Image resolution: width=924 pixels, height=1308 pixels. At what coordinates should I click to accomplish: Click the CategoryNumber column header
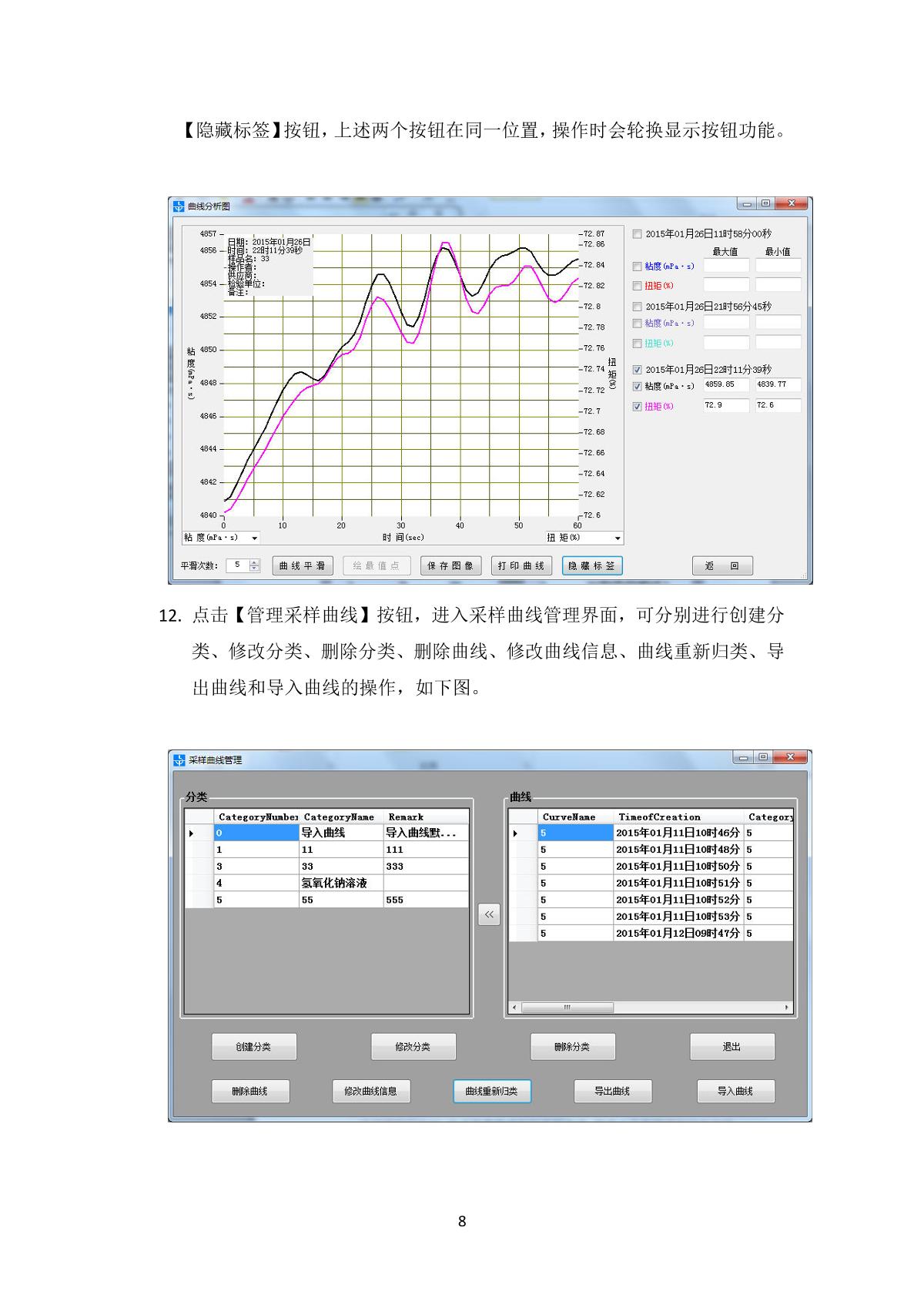coord(256,817)
